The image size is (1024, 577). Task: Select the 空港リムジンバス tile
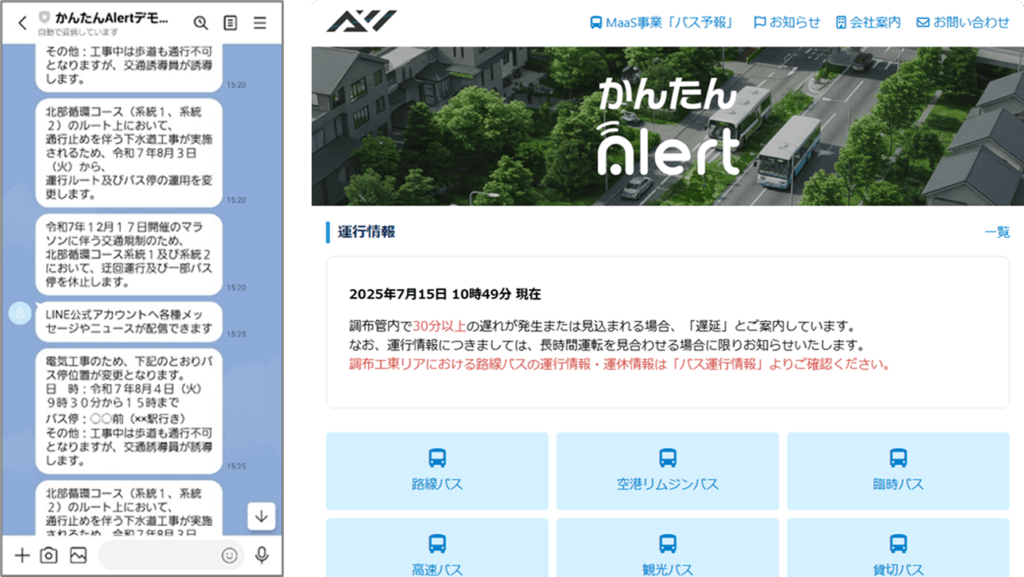point(667,471)
